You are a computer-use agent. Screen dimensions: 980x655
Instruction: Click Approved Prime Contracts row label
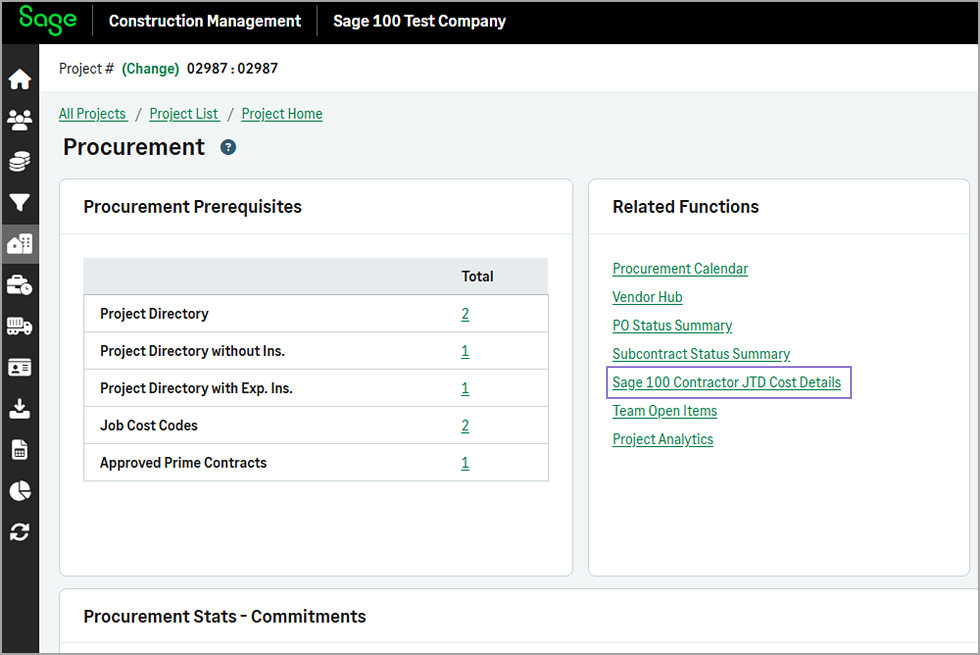click(183, 463)
